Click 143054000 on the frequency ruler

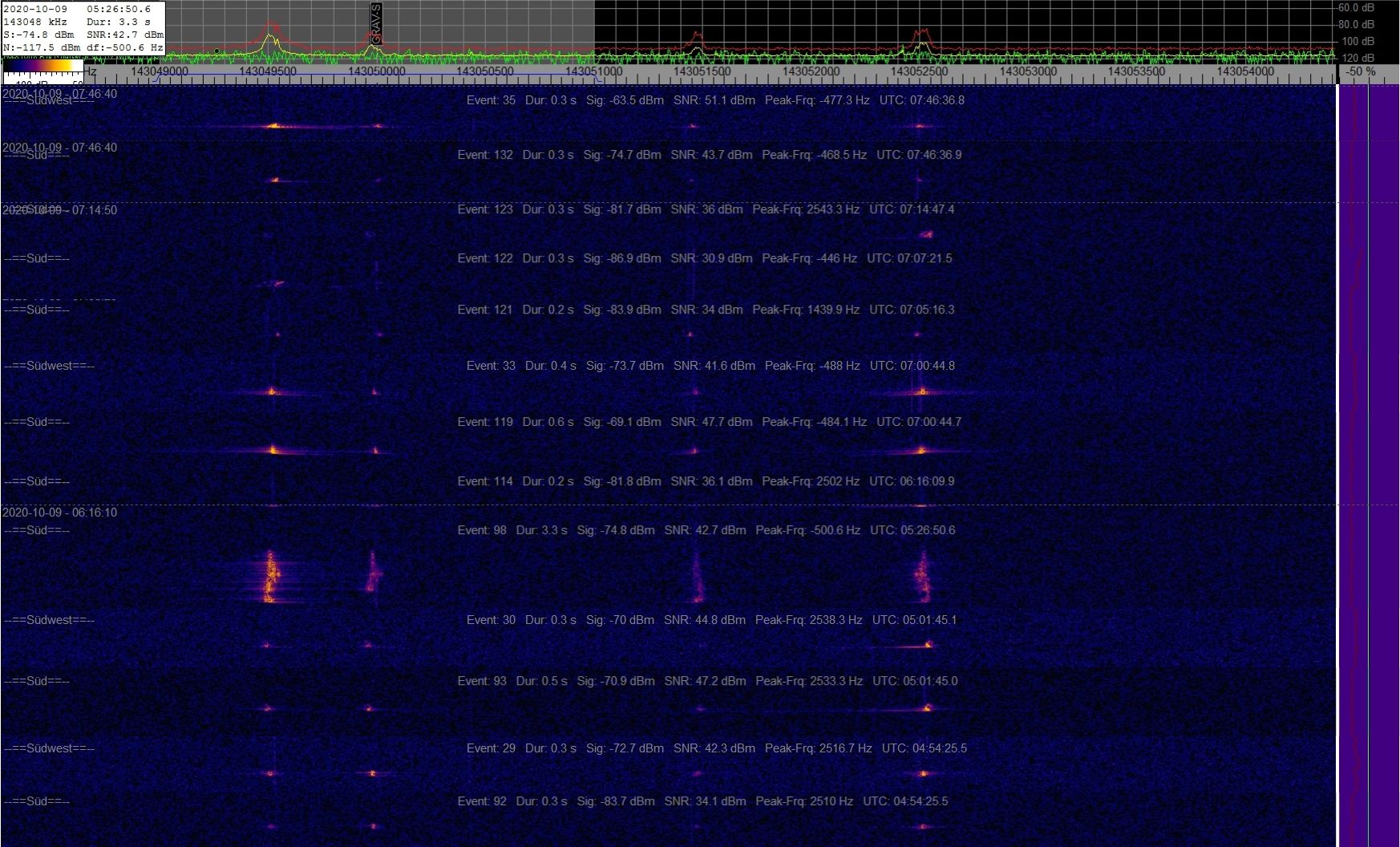(1244, 71)
